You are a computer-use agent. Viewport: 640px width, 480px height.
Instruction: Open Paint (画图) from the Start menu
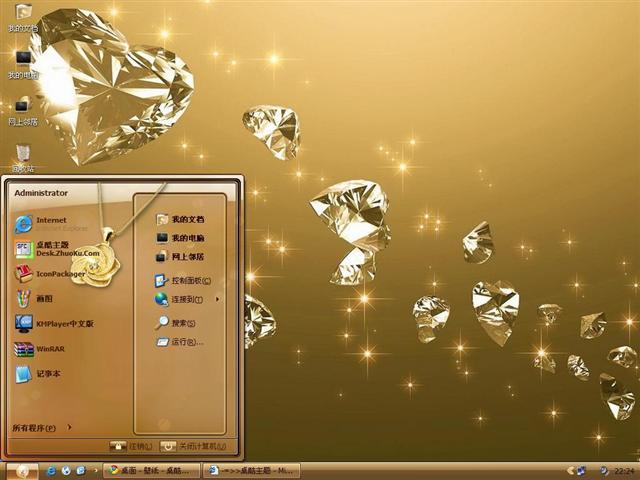tap(34, 299)
